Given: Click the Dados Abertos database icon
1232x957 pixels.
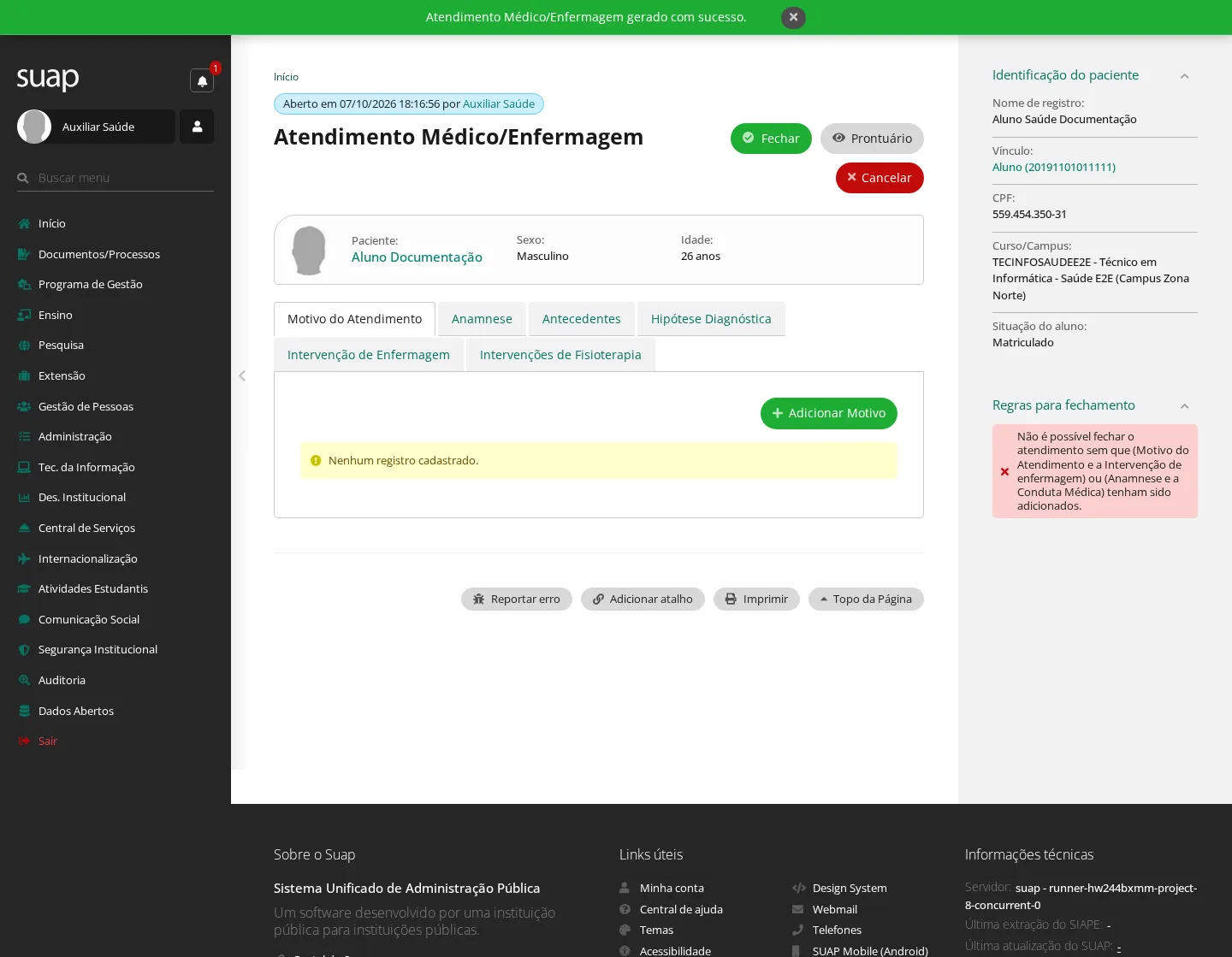Looking at the screenshot, I should [24, 711].
